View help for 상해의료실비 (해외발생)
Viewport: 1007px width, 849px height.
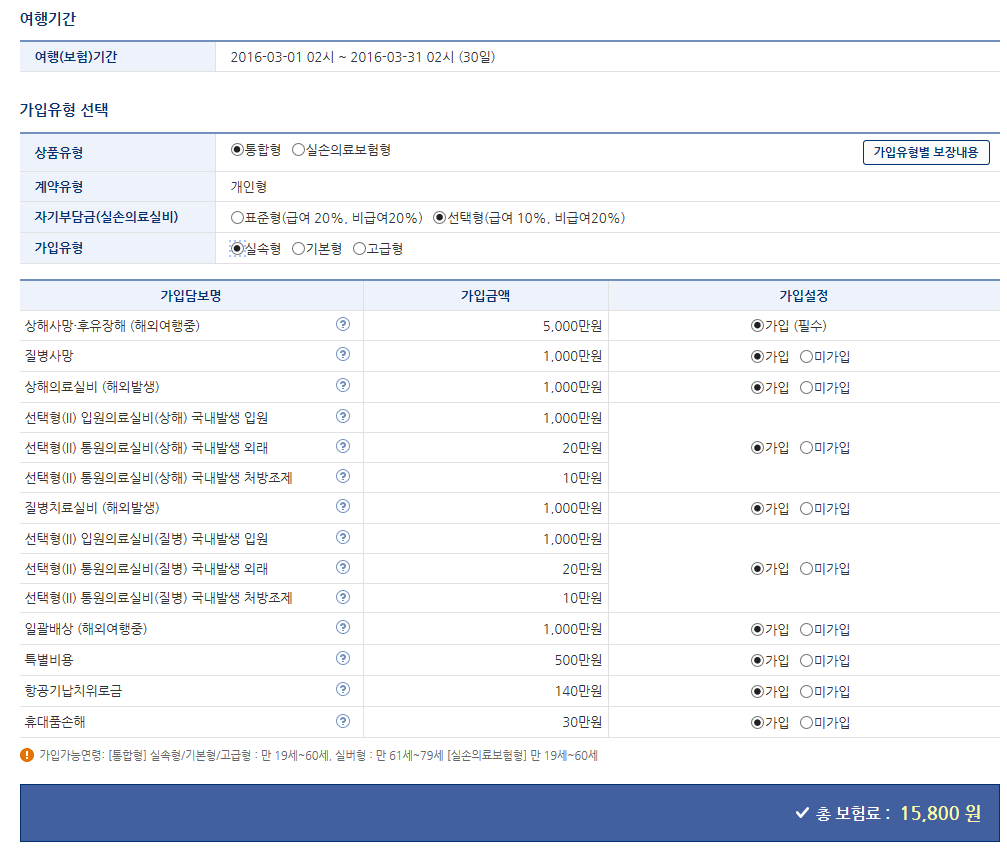[x=343, y=385]
